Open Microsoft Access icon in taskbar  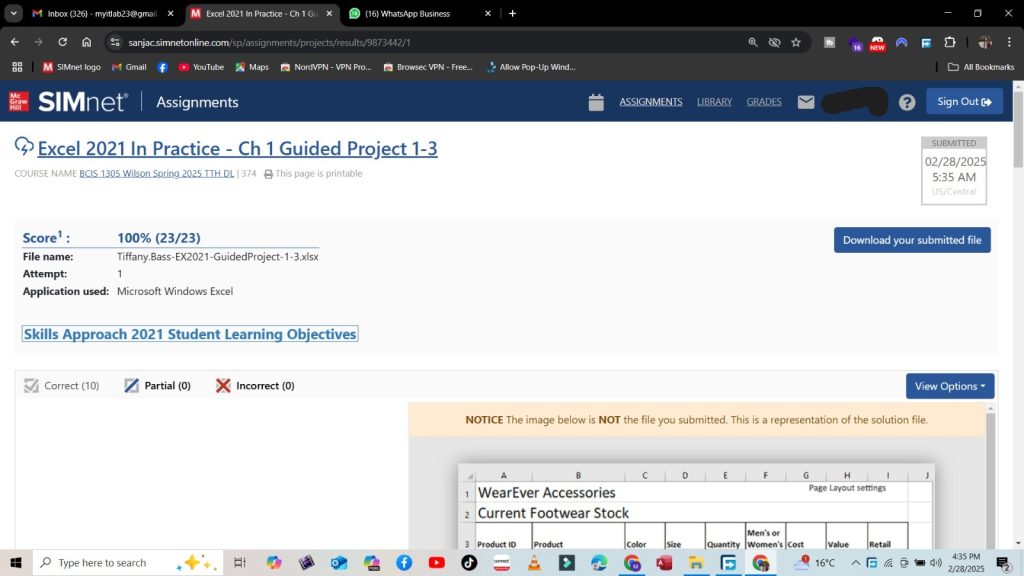pos(664,562)
